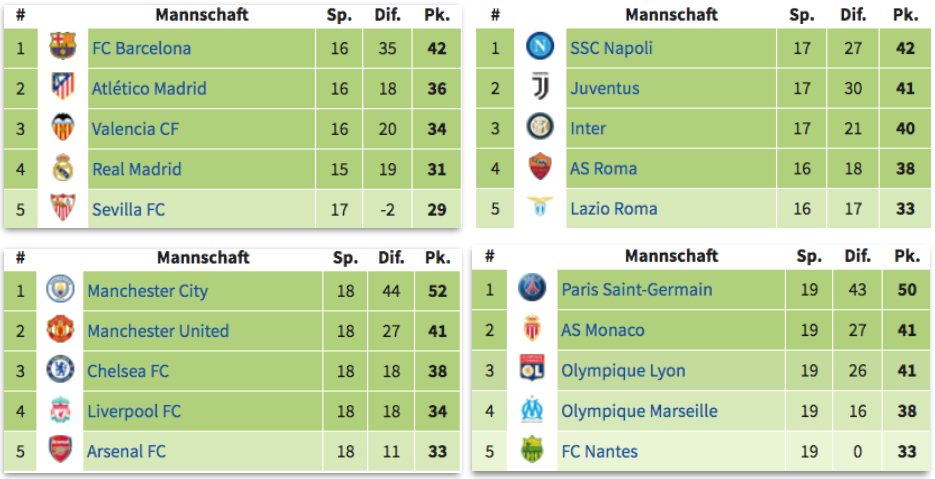The image size is (935, 479).
Task: Open the Manchester United team link
Action: 158,331
